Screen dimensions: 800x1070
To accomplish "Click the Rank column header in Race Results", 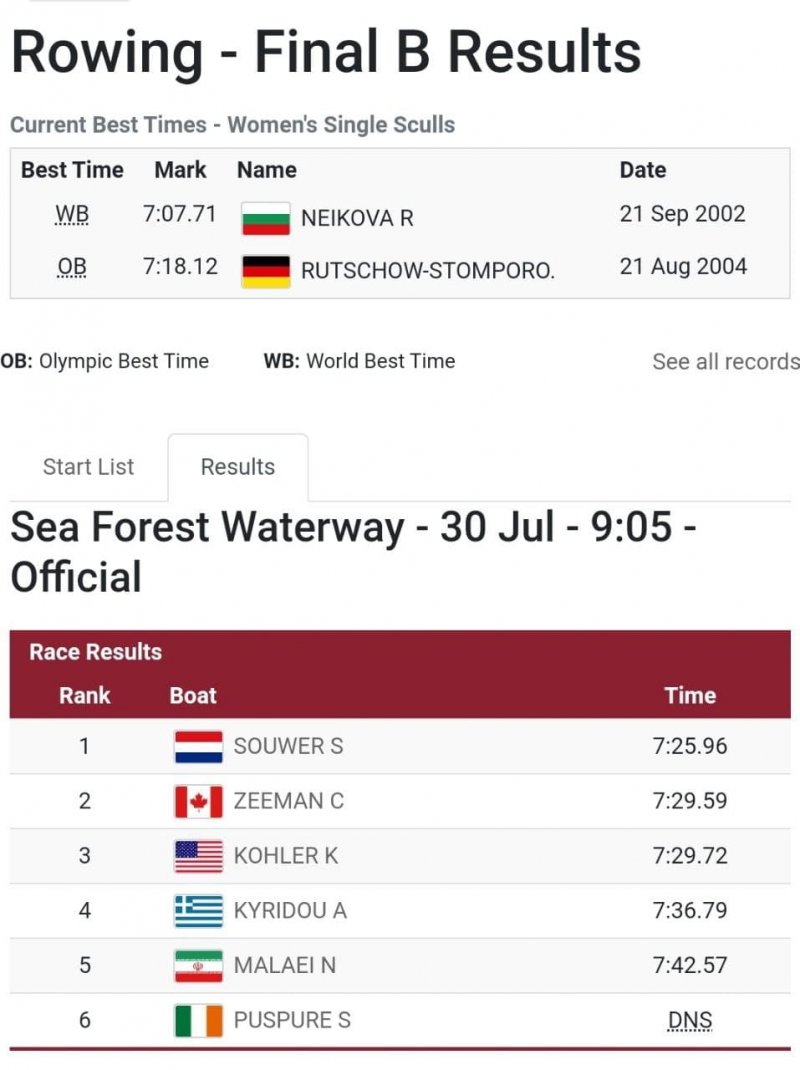I will pos(85,696).
